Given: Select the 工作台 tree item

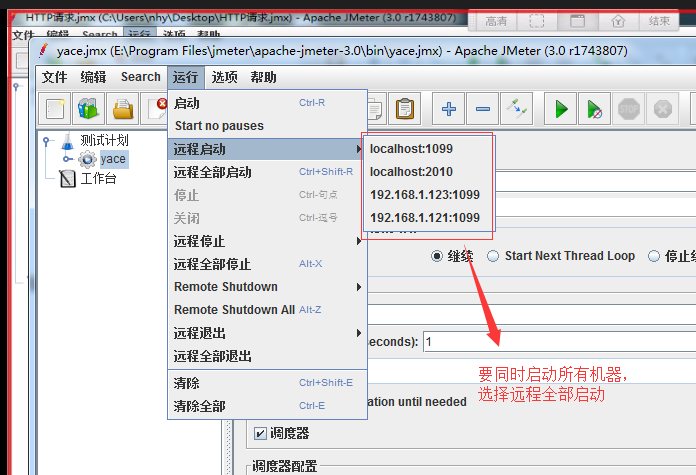Looking at the screenshot, I should pos(98,178).
